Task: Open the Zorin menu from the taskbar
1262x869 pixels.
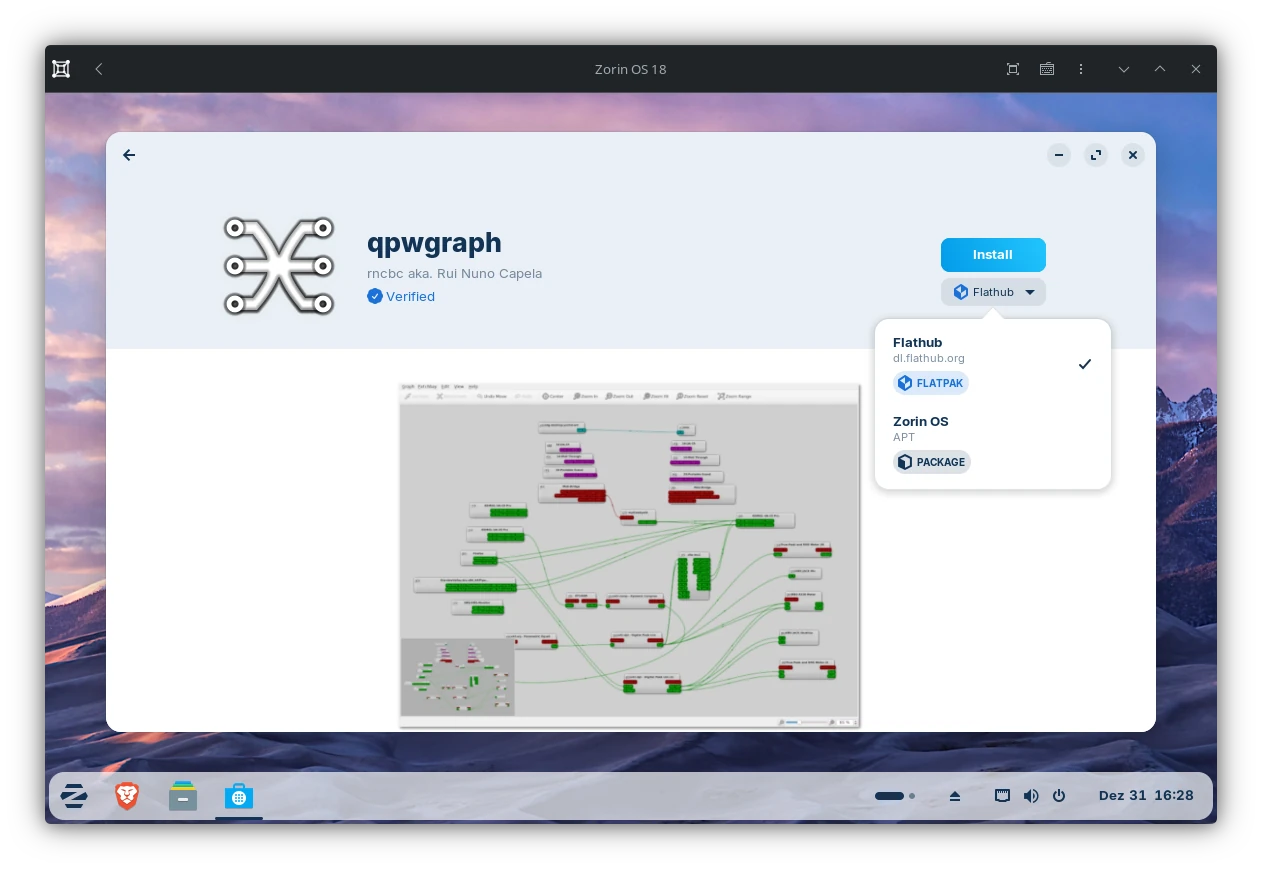Action: click(74, 796)
